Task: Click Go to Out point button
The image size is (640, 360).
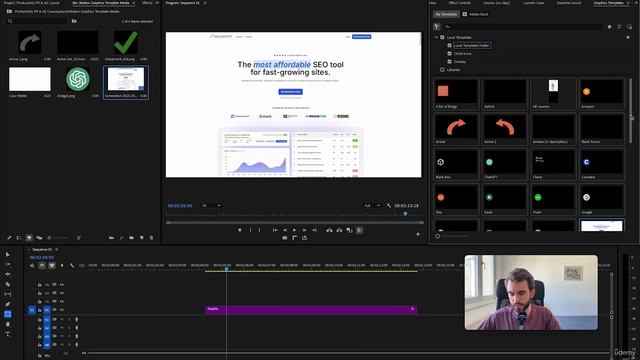Action: tap(314, 230)
